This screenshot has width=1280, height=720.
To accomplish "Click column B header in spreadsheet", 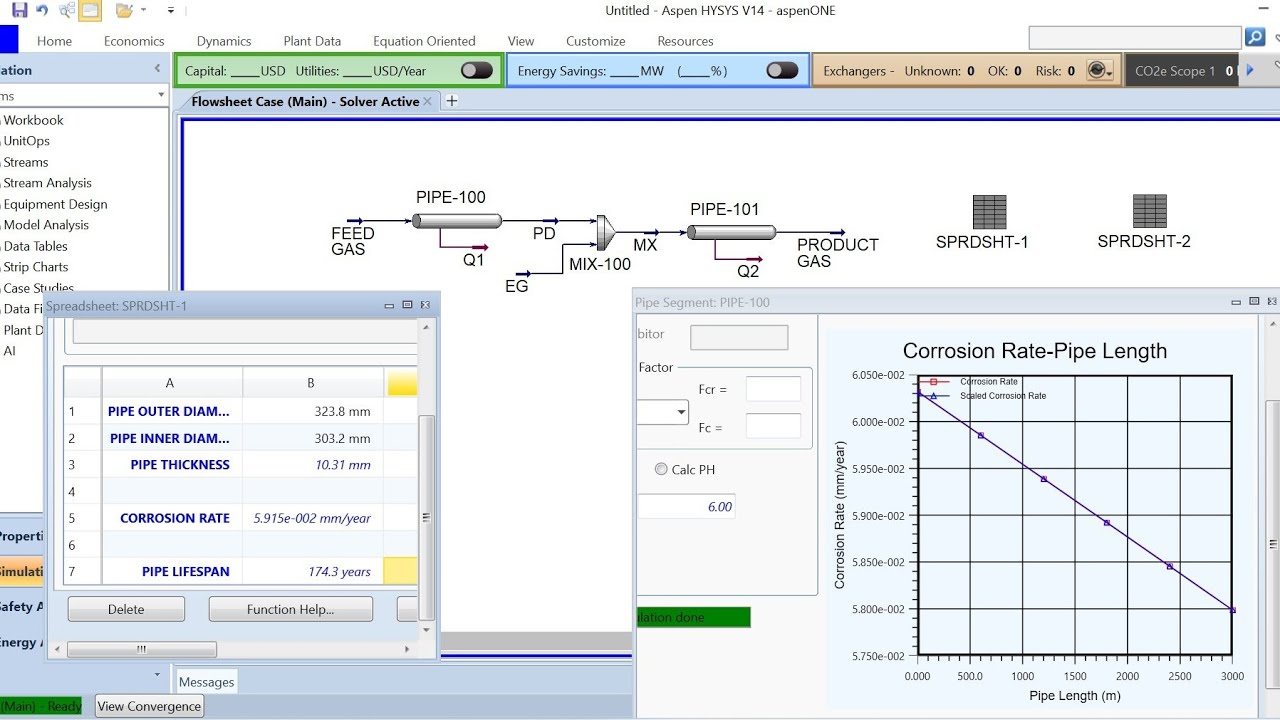I will tap(313, 382).
